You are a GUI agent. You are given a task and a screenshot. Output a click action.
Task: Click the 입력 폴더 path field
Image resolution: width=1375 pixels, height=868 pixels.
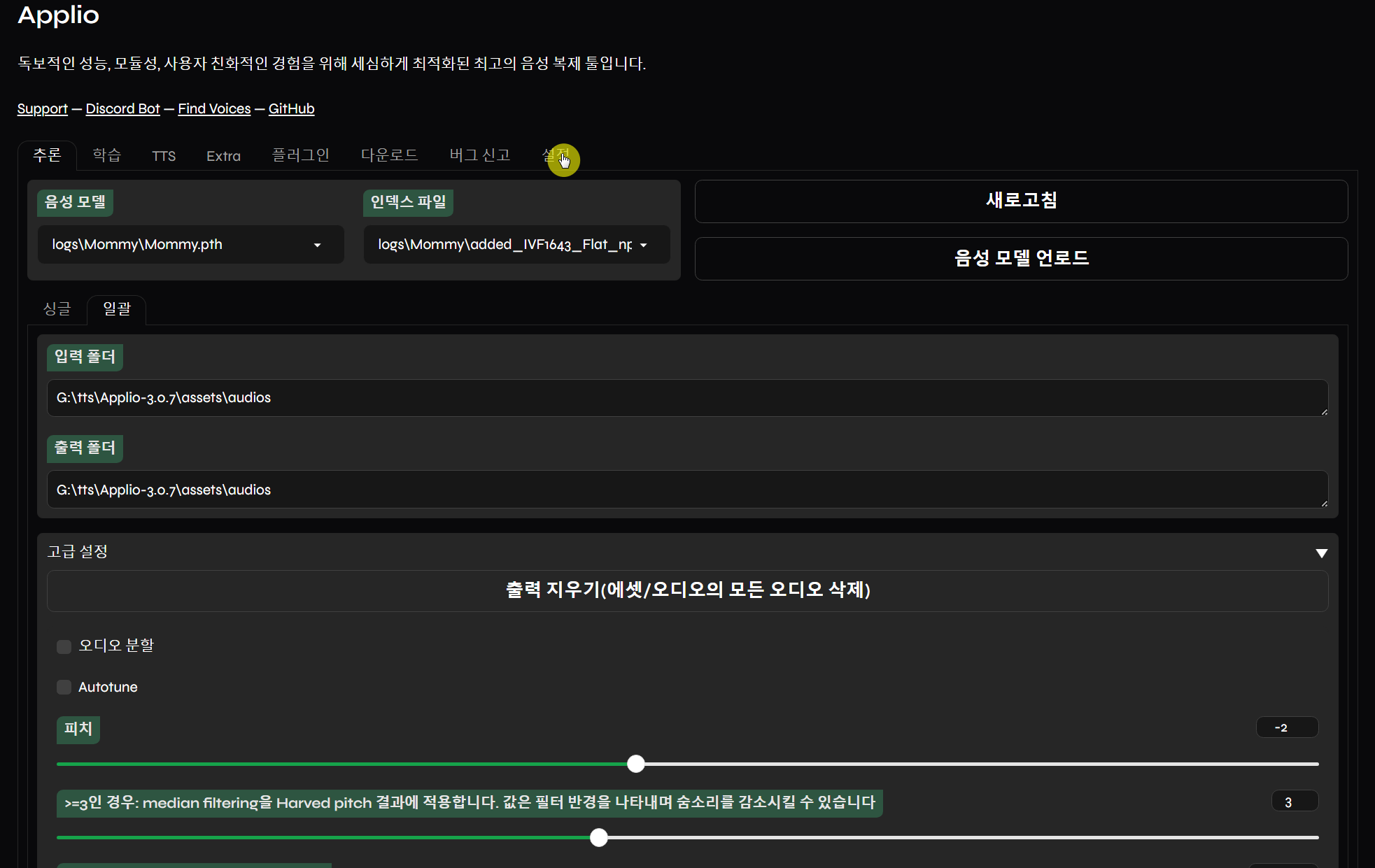[x=687, y=398]
